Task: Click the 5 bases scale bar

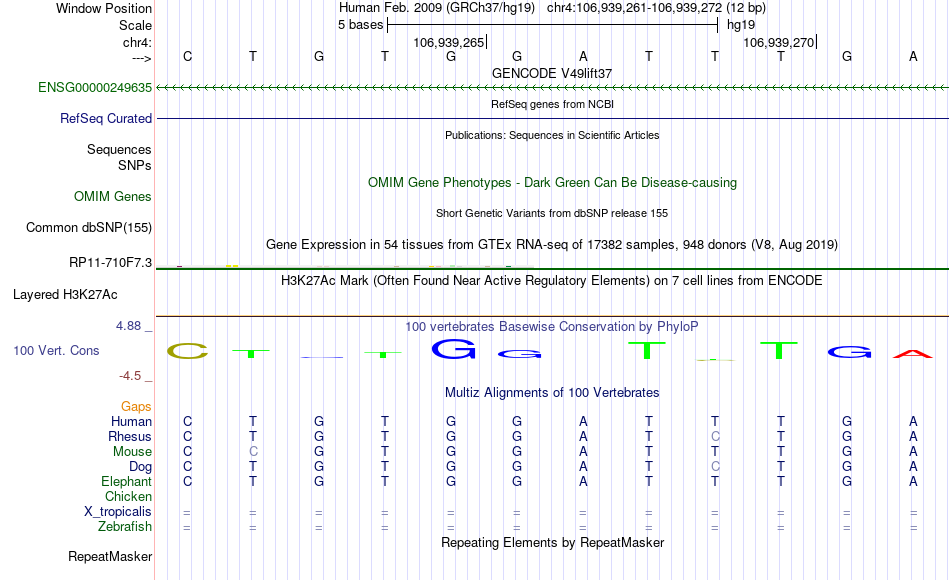Action: point(552,25)
